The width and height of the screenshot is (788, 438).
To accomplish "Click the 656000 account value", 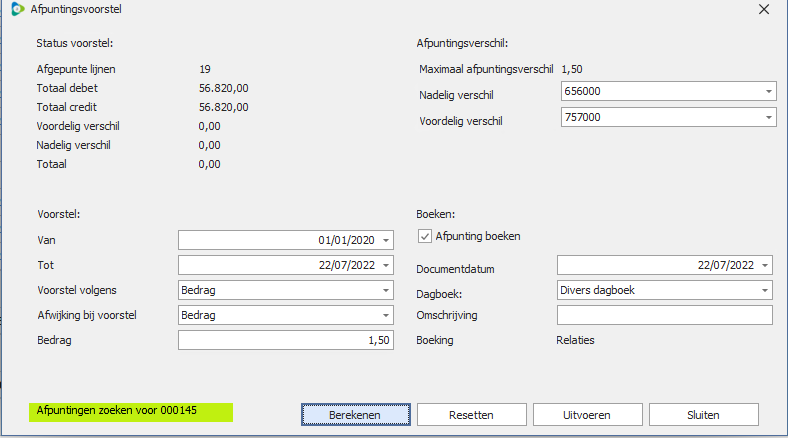I will tap(582, 91).
